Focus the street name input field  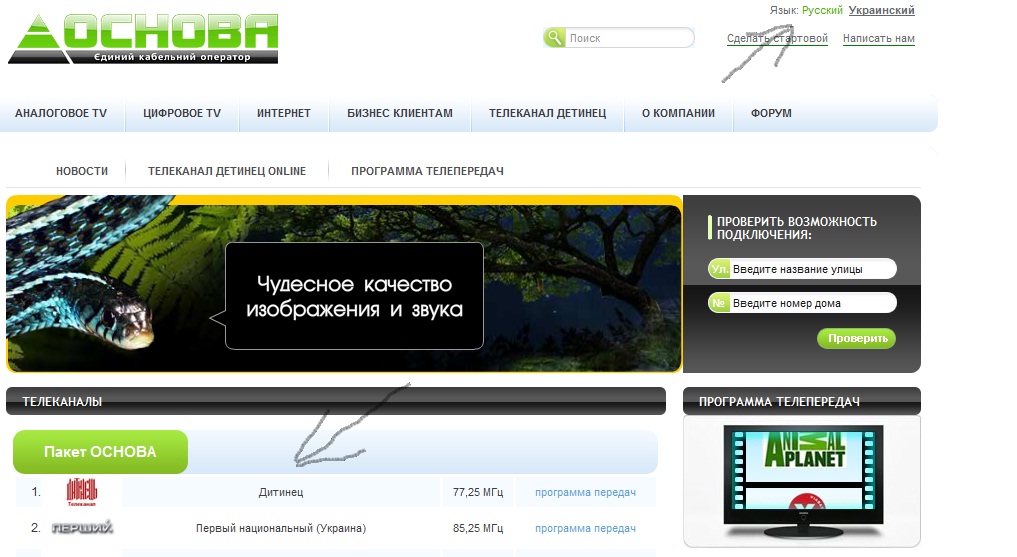811,269
